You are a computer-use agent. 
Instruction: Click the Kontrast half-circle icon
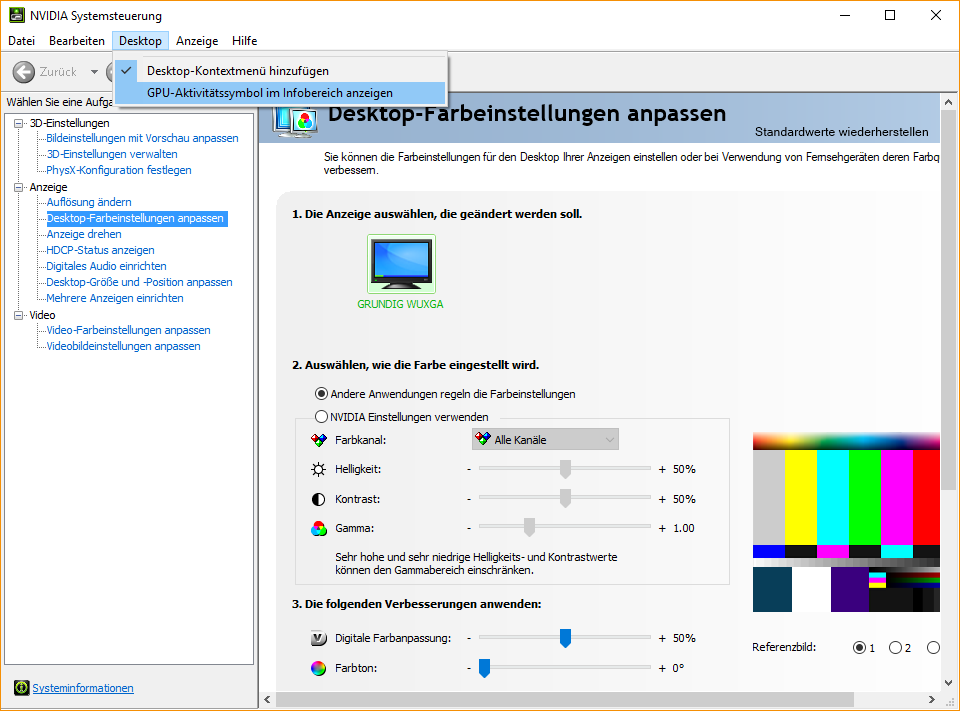(x=318, y=499)
